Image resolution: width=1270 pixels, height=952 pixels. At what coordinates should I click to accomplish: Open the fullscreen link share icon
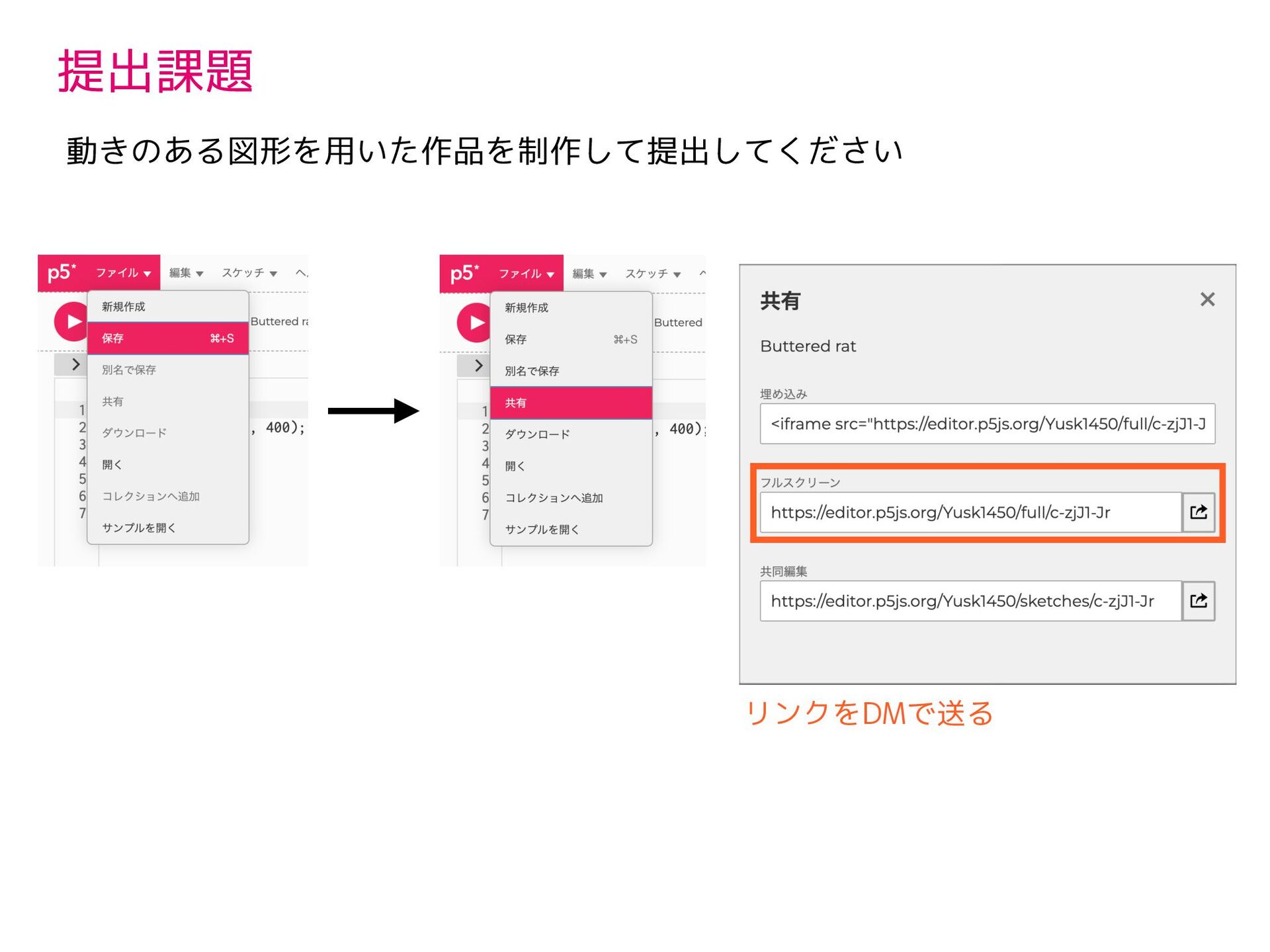(x=1198, y=512)
